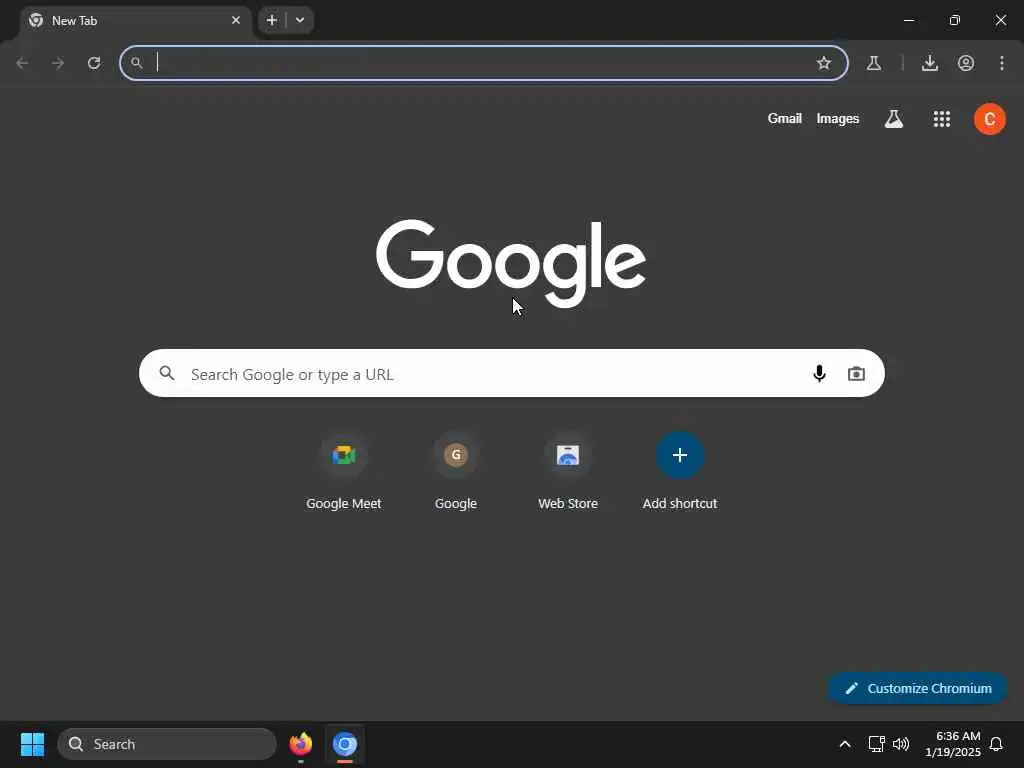The width and height of the screenshot is (1024, 768).
Task: Bookmark this tab with the star icon
Action: point(824,63)
